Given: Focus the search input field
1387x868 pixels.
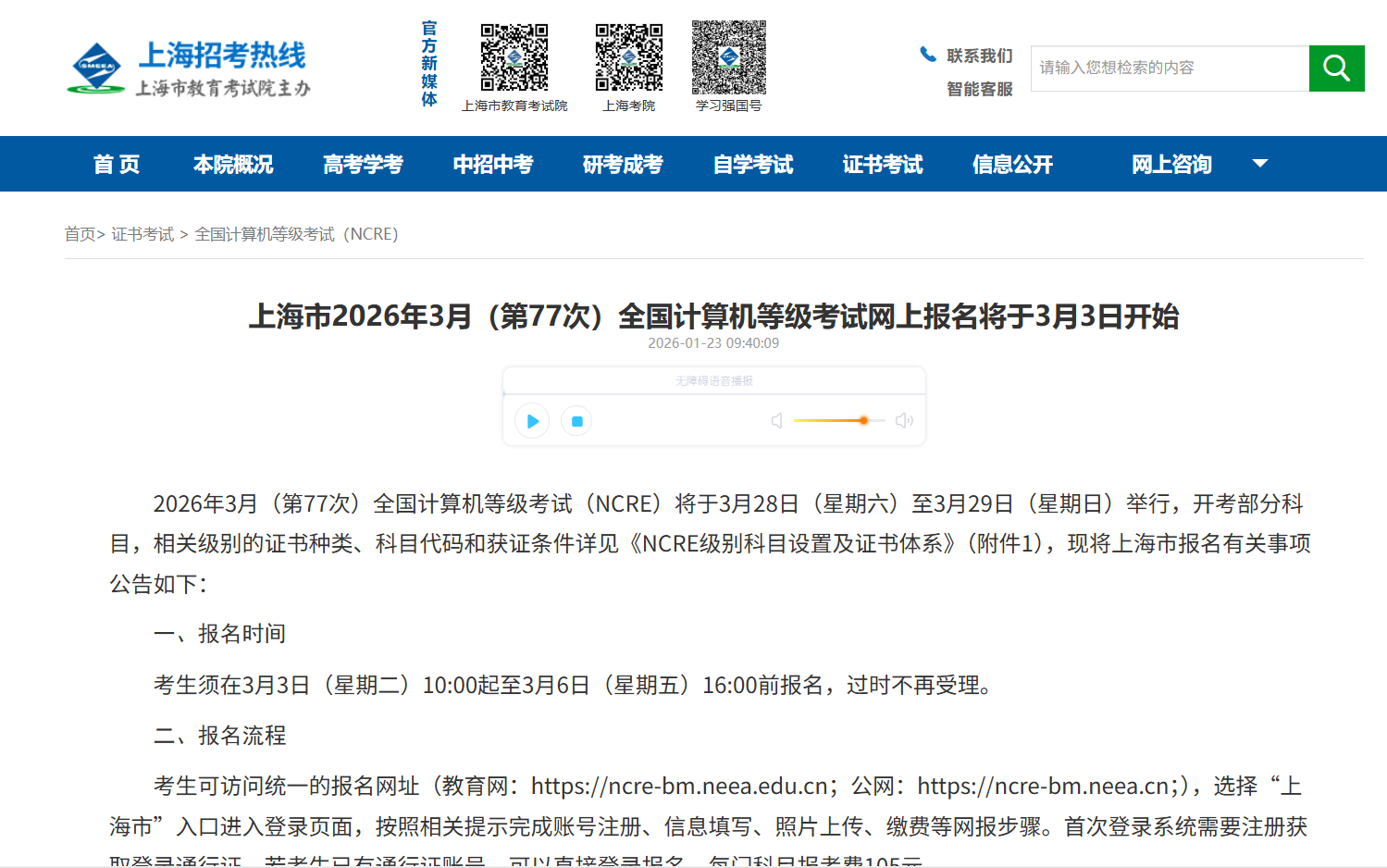Looking at the screenshot, I should (1170, 68).
